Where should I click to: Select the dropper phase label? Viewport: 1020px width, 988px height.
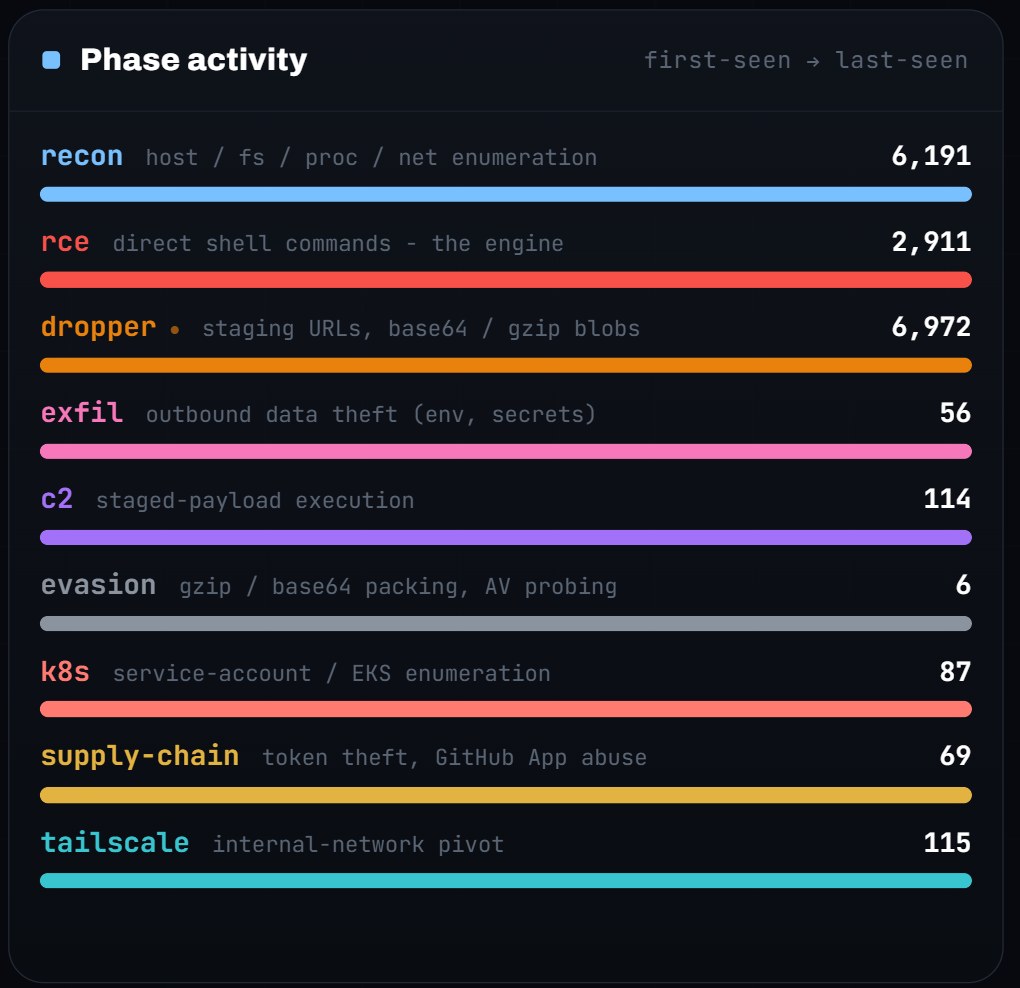[x=98, y=327]
